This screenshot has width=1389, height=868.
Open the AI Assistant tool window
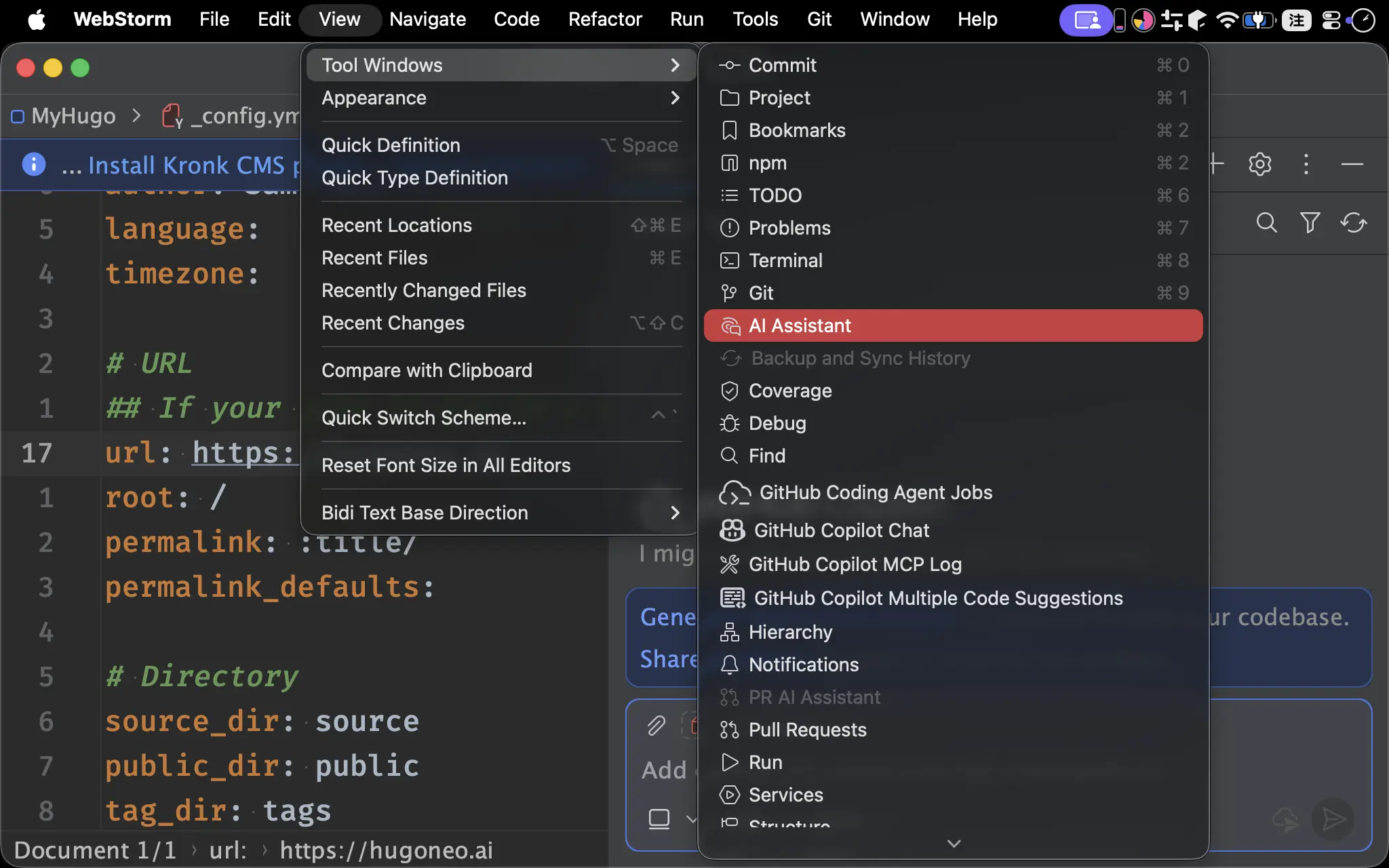(x=953, y=325)
